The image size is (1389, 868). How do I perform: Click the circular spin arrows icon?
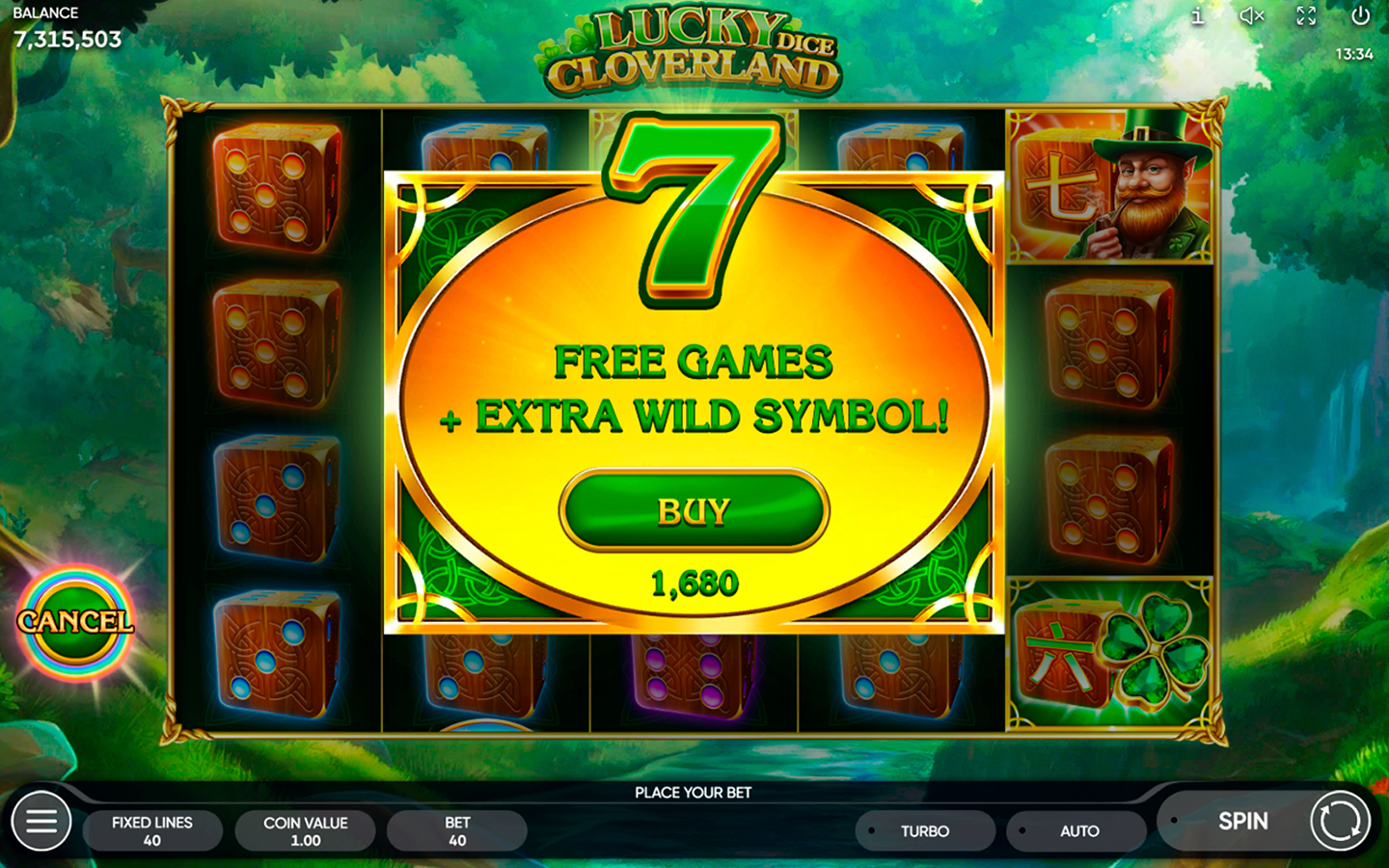(1339, 821)
